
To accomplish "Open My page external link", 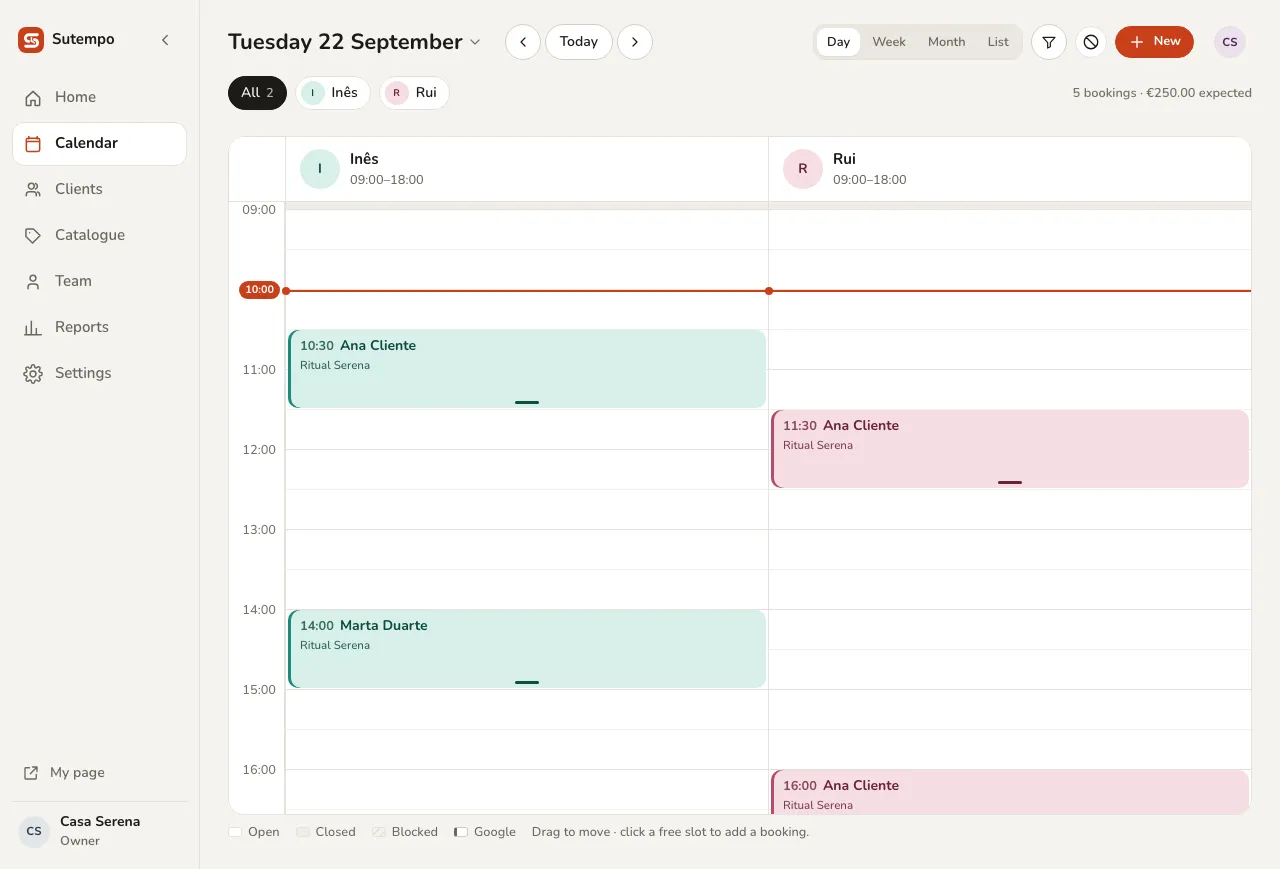I will coord(64,772).
